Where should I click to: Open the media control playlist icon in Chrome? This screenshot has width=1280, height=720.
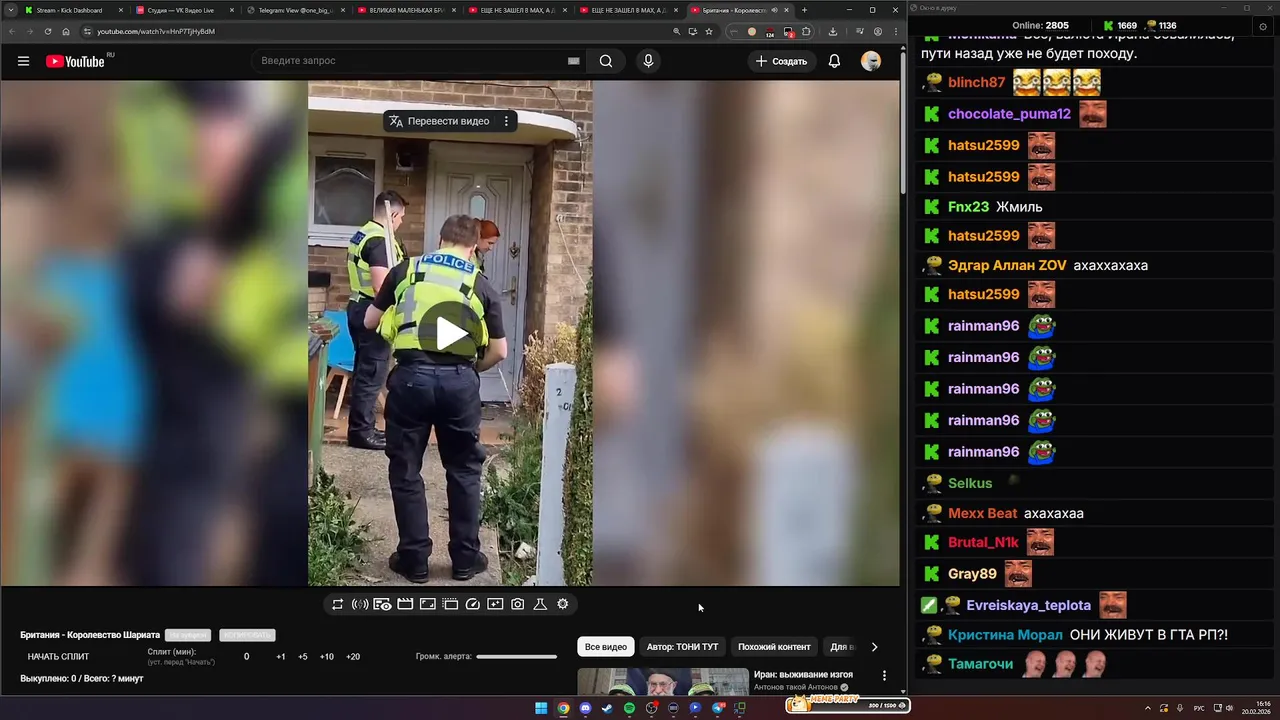click(x=859, y=31)
